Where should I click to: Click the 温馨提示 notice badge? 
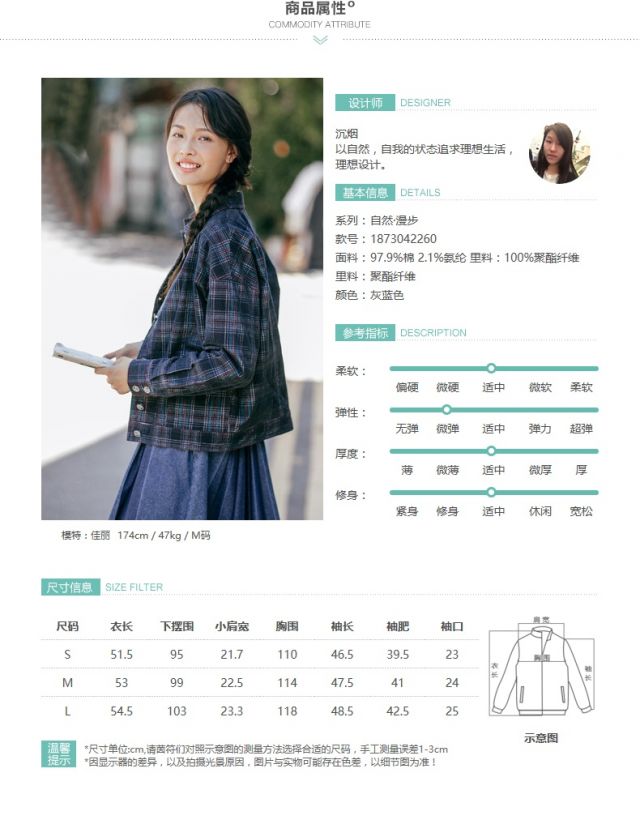[59, 754]
